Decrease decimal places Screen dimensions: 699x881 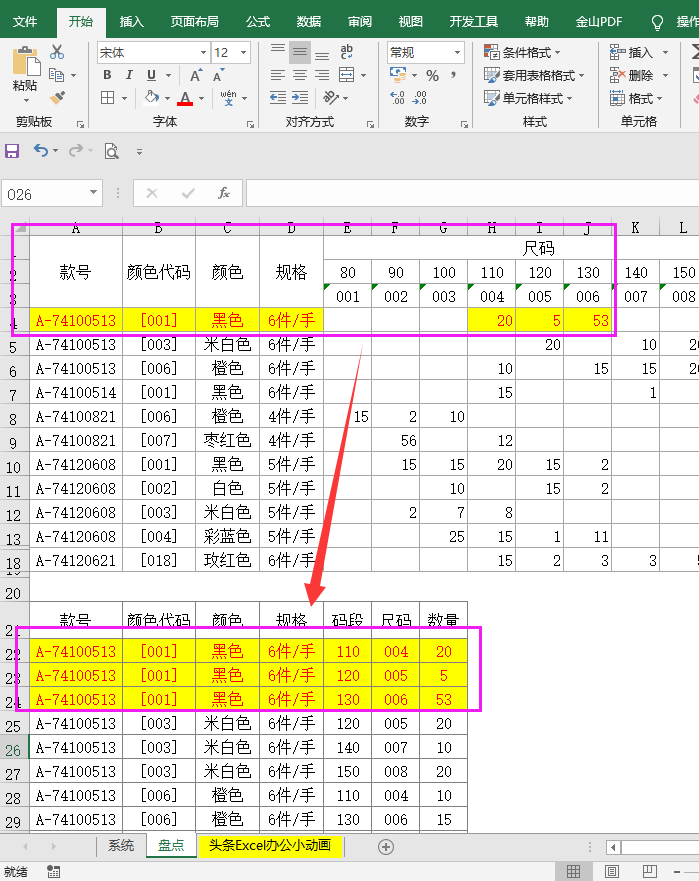tap(419, 98)
